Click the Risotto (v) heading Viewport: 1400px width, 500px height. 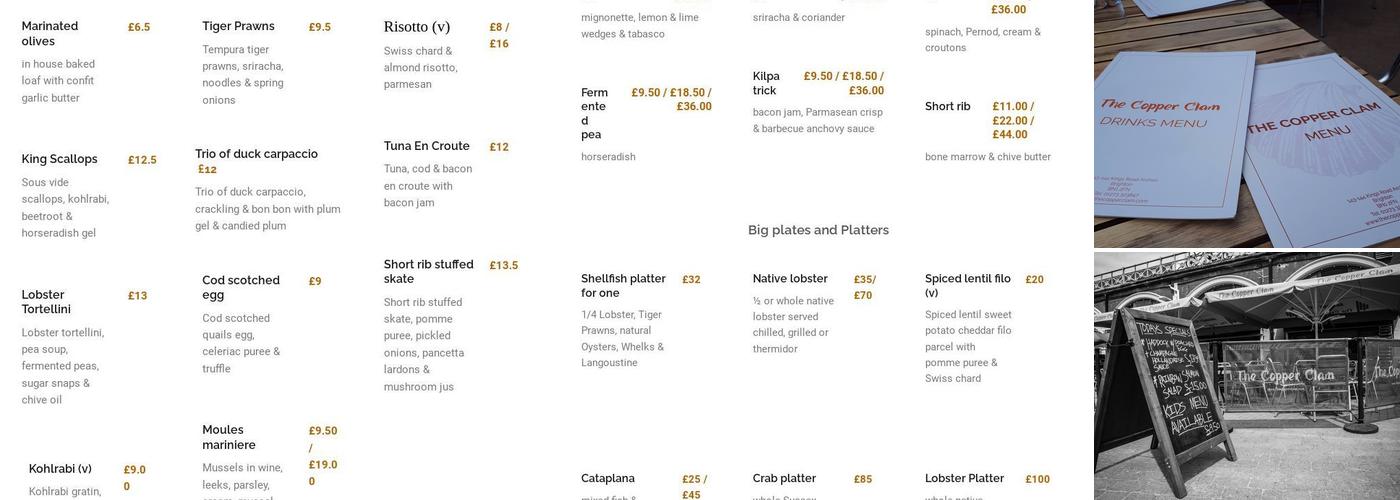pos(417,27)
